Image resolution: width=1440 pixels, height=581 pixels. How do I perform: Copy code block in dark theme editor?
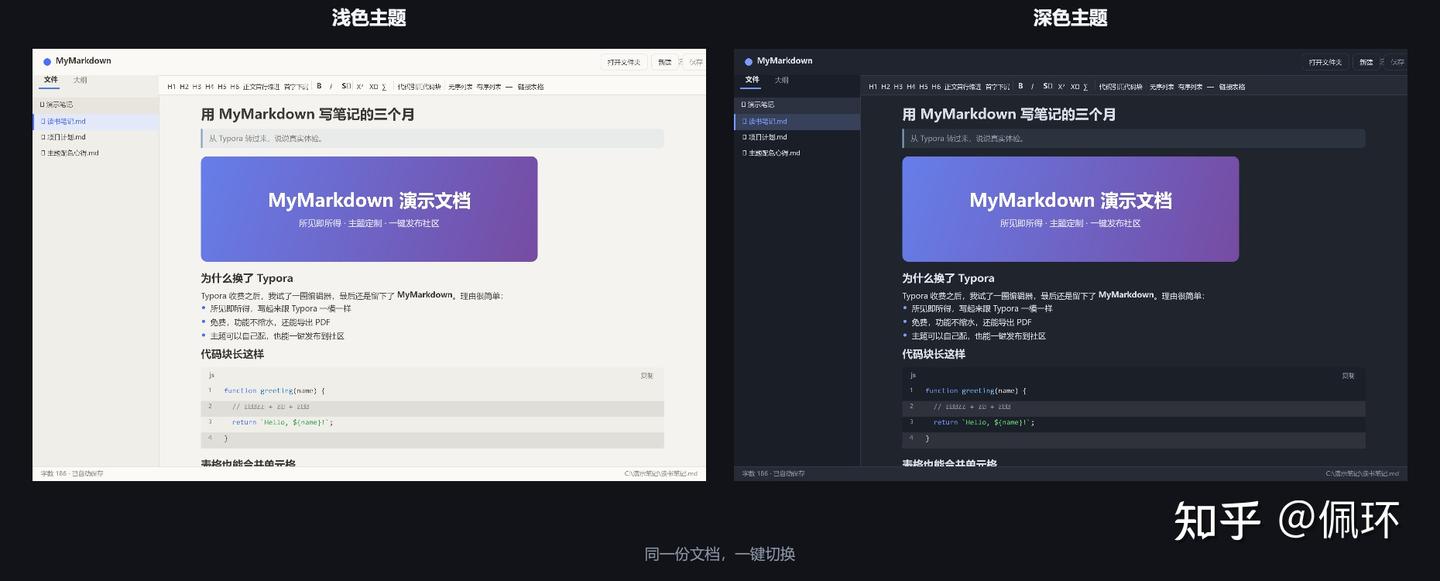[x=1348, y=376]
